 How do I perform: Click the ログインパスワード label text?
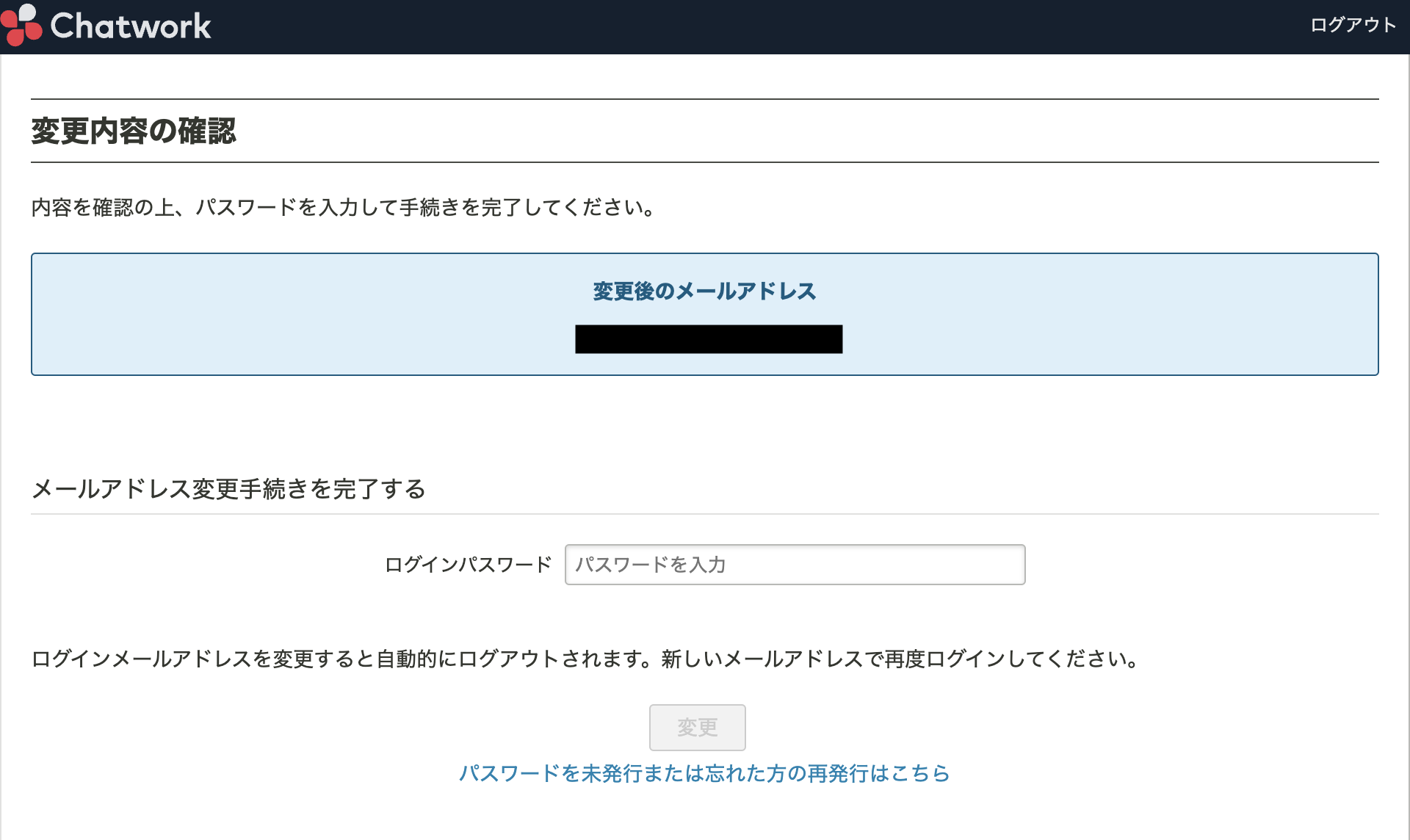coord(468,565)
